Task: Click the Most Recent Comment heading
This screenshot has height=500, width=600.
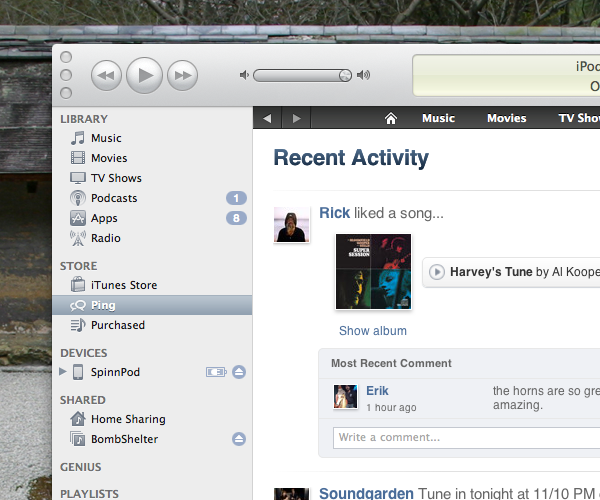Action: pos(391,363)
